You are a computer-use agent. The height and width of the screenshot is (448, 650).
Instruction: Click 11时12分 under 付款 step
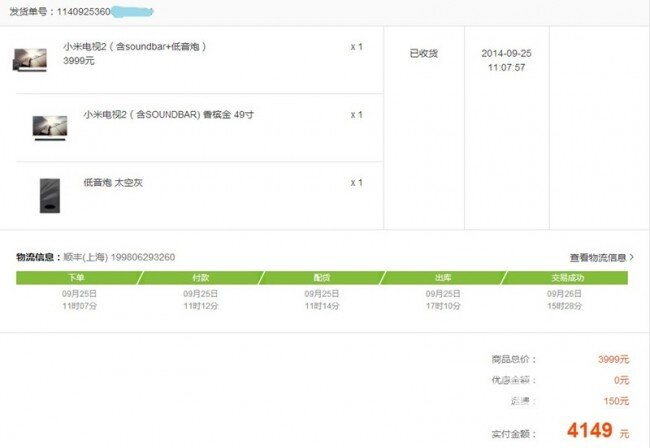pos(201,306)
